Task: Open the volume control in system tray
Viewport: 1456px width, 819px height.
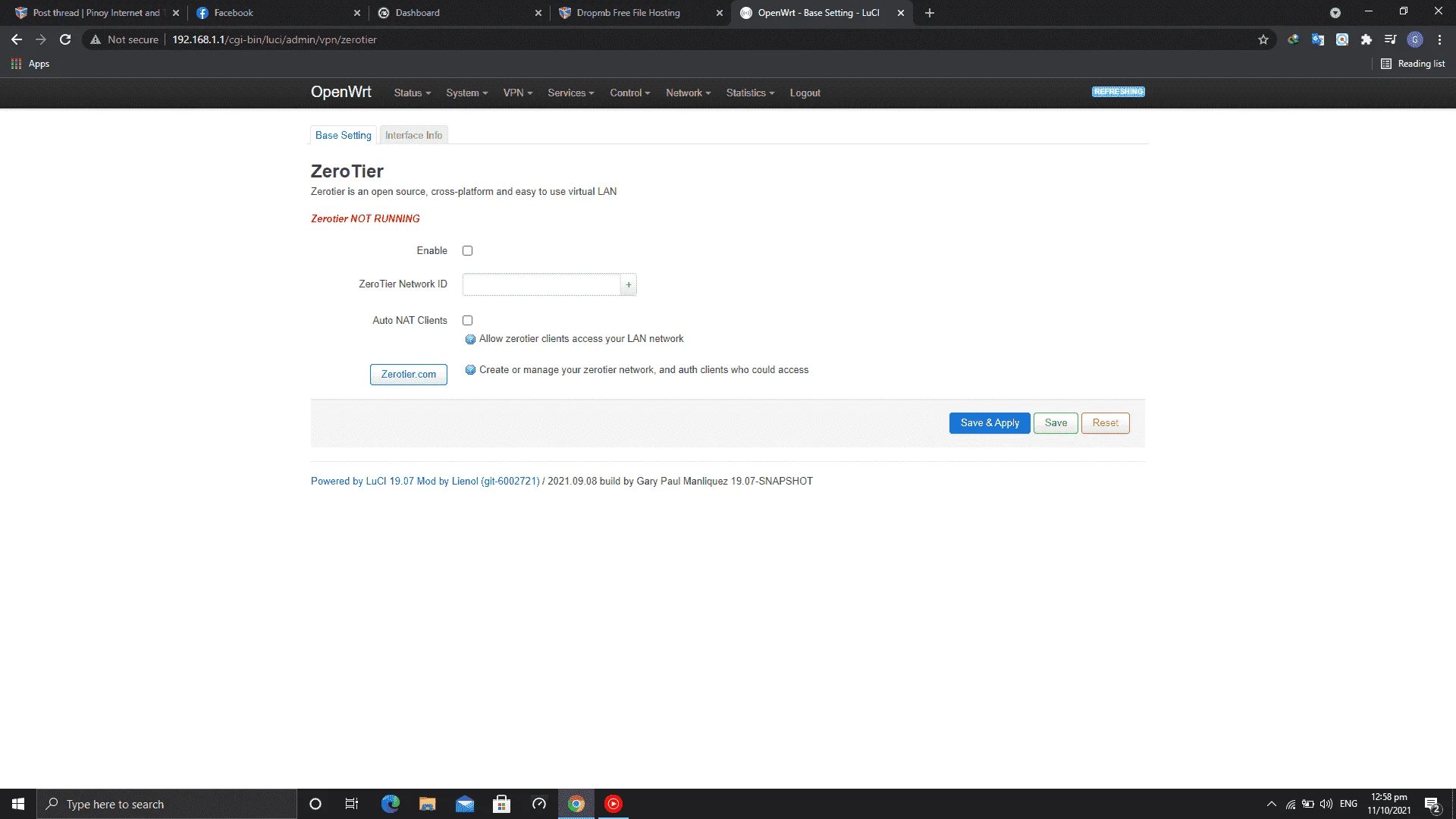Action: [1326, 804]
